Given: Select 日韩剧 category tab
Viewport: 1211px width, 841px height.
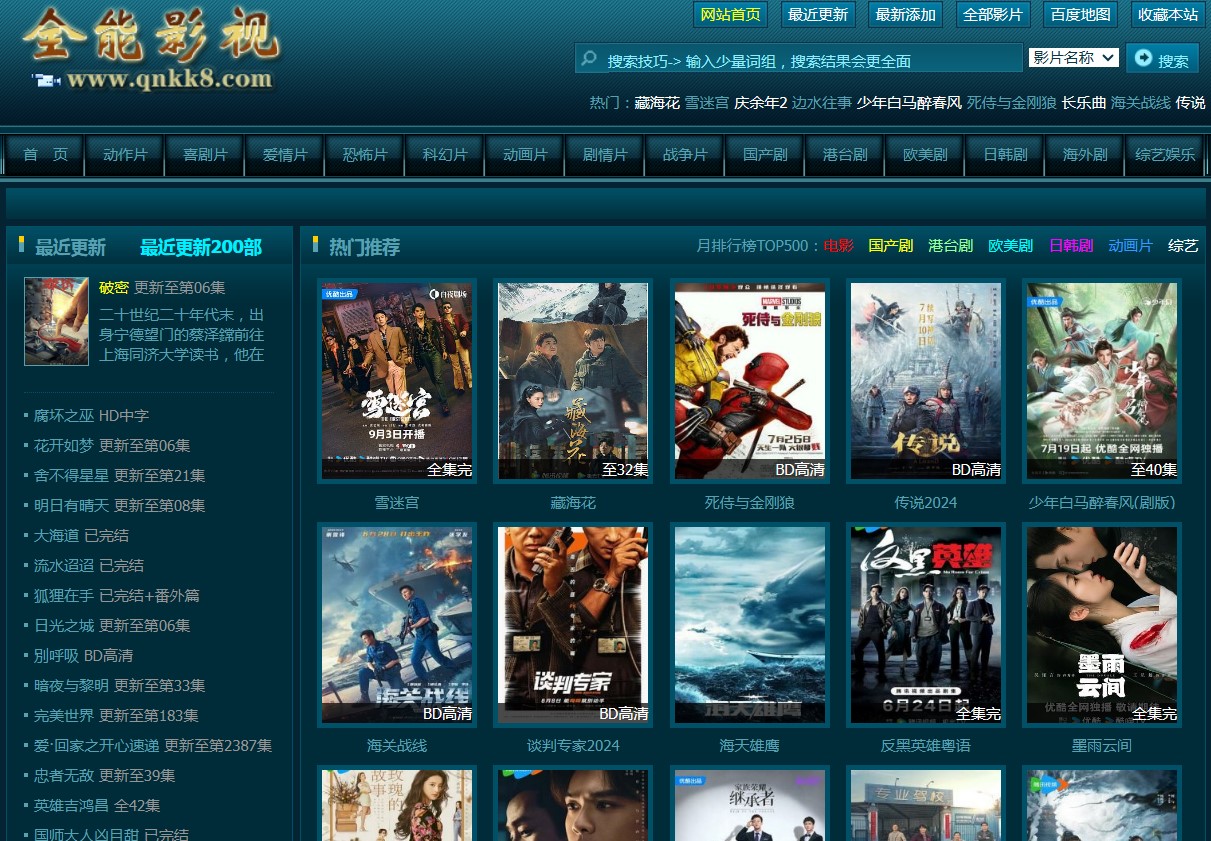Looking at the screenshot, I should (1005, 155).
